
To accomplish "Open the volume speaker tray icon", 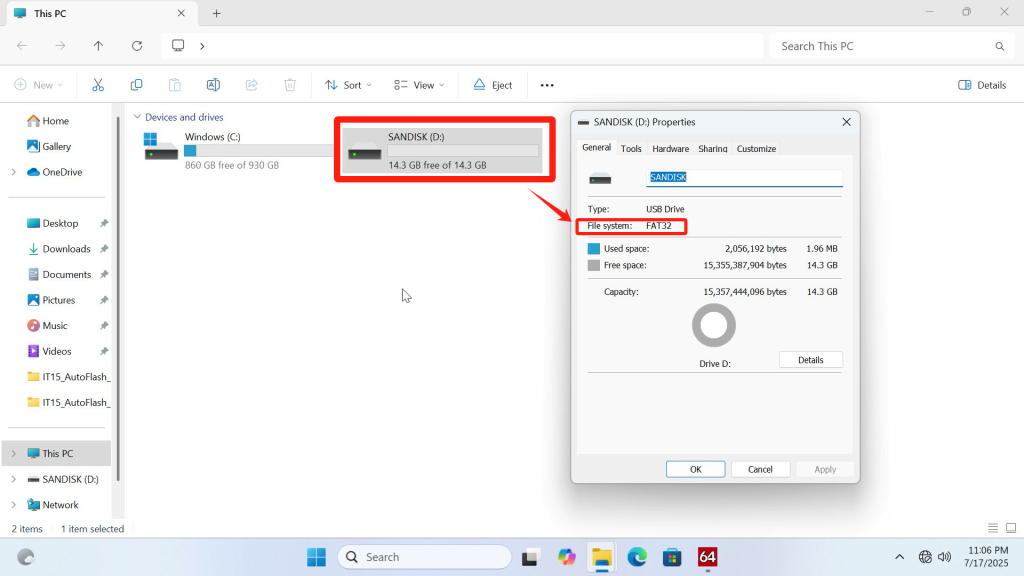I will coord(944,557).
